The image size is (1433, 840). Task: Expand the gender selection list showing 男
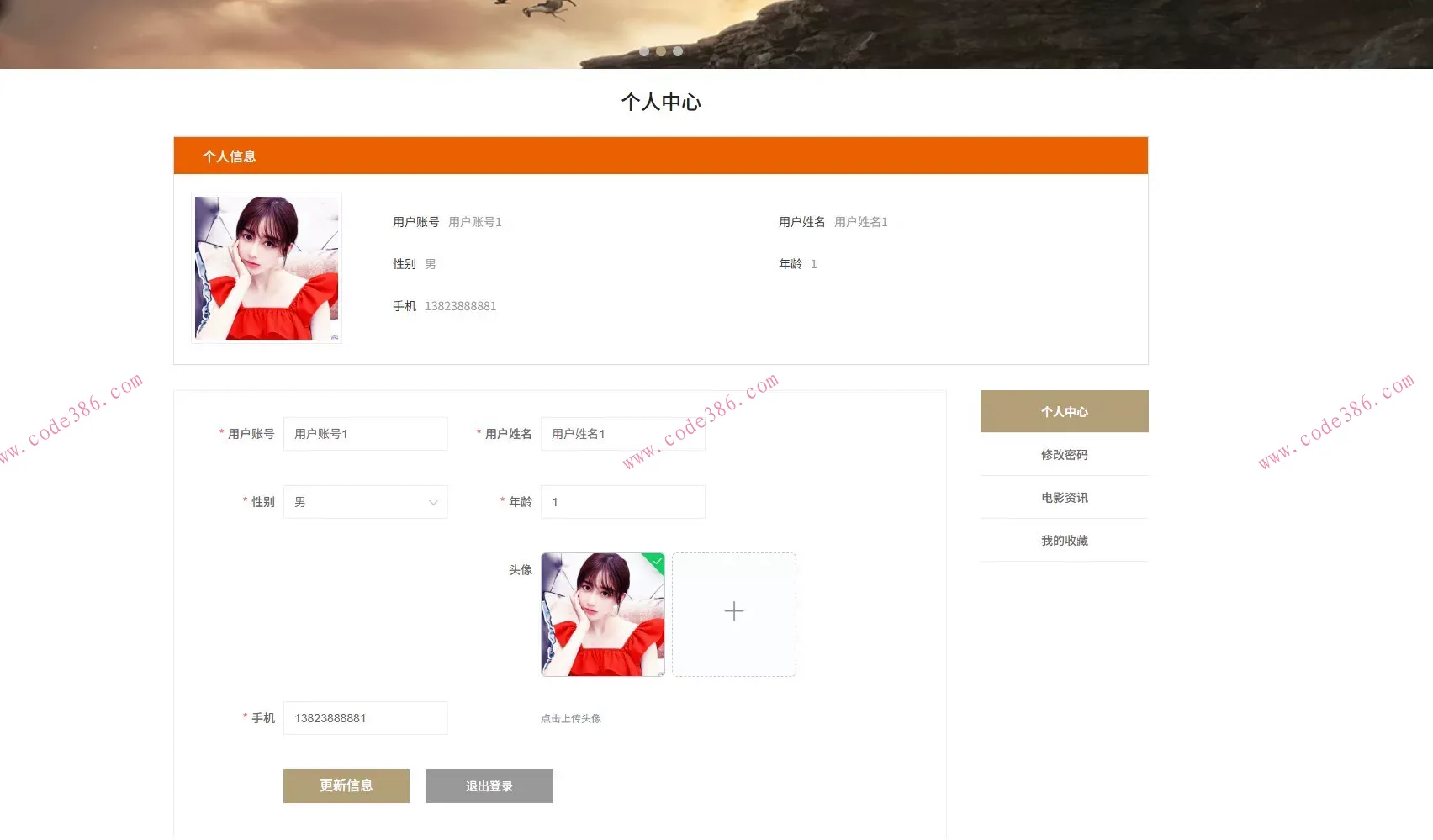[x=365, y=502]
